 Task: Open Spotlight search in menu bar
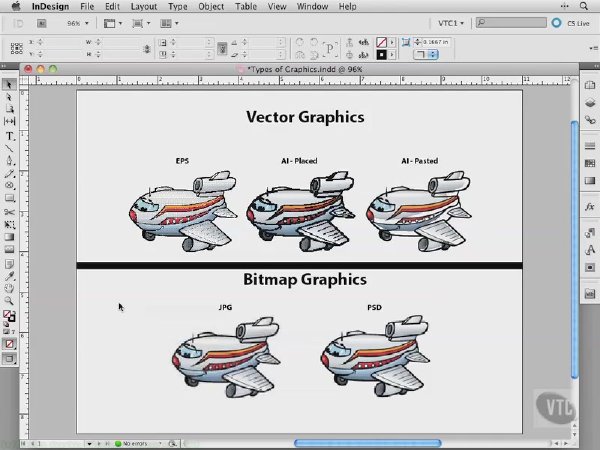584,6
